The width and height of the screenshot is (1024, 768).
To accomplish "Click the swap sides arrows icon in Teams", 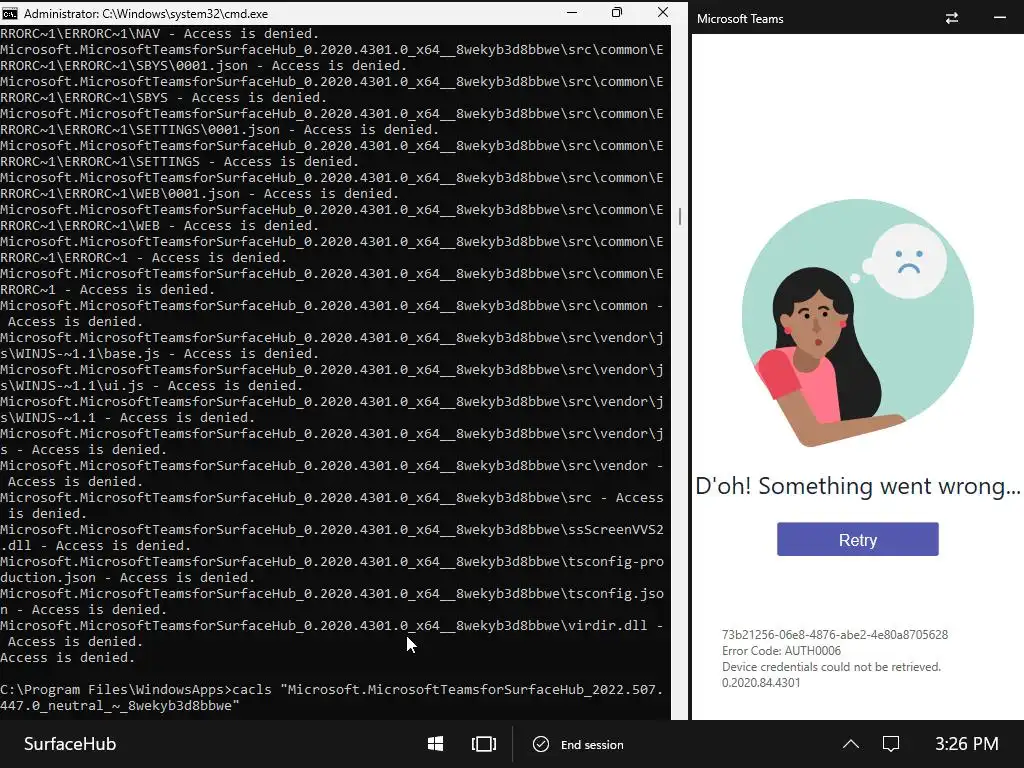I will click(x=952, y=18).
